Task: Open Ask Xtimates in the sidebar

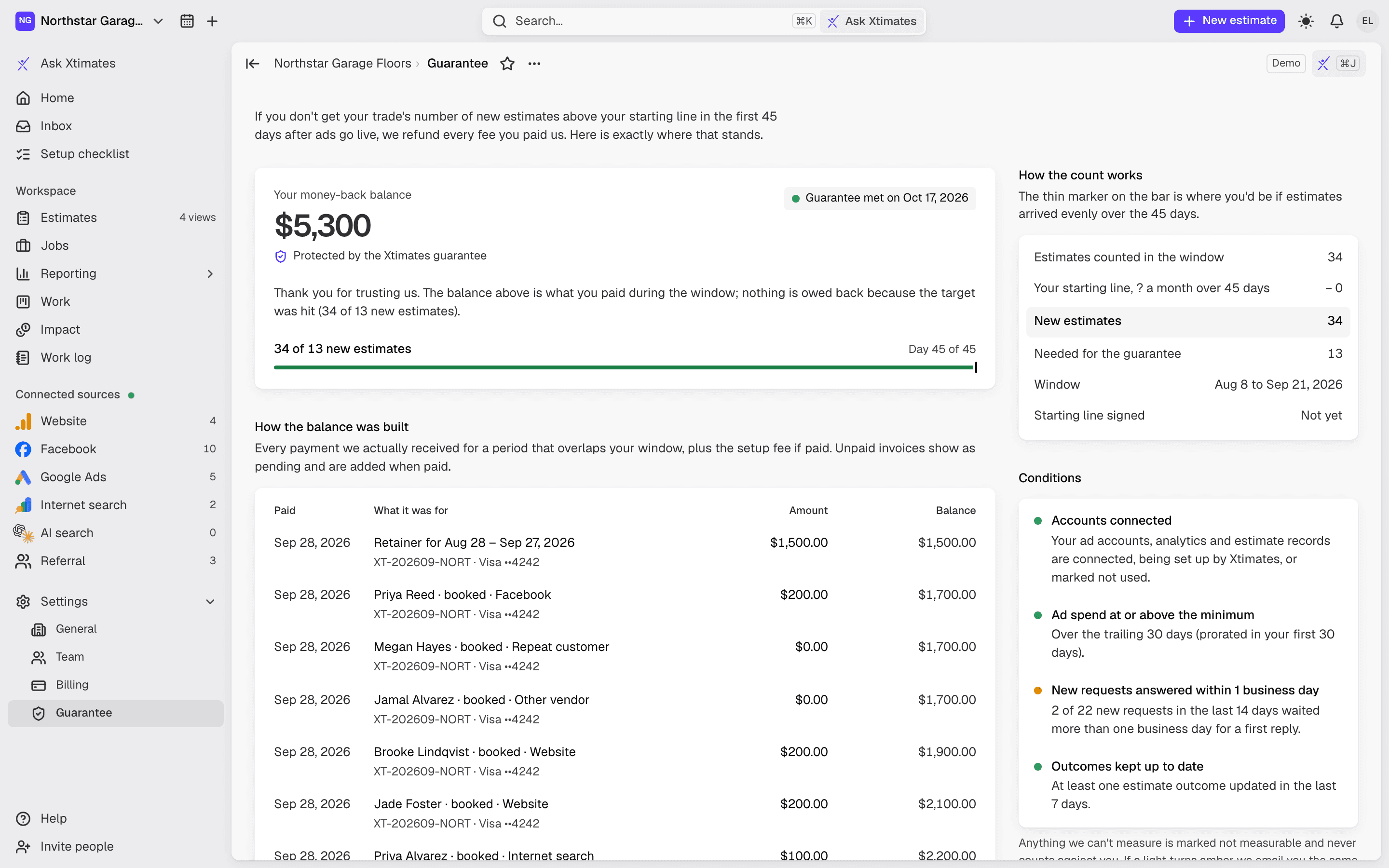Action: coord(115,64)
